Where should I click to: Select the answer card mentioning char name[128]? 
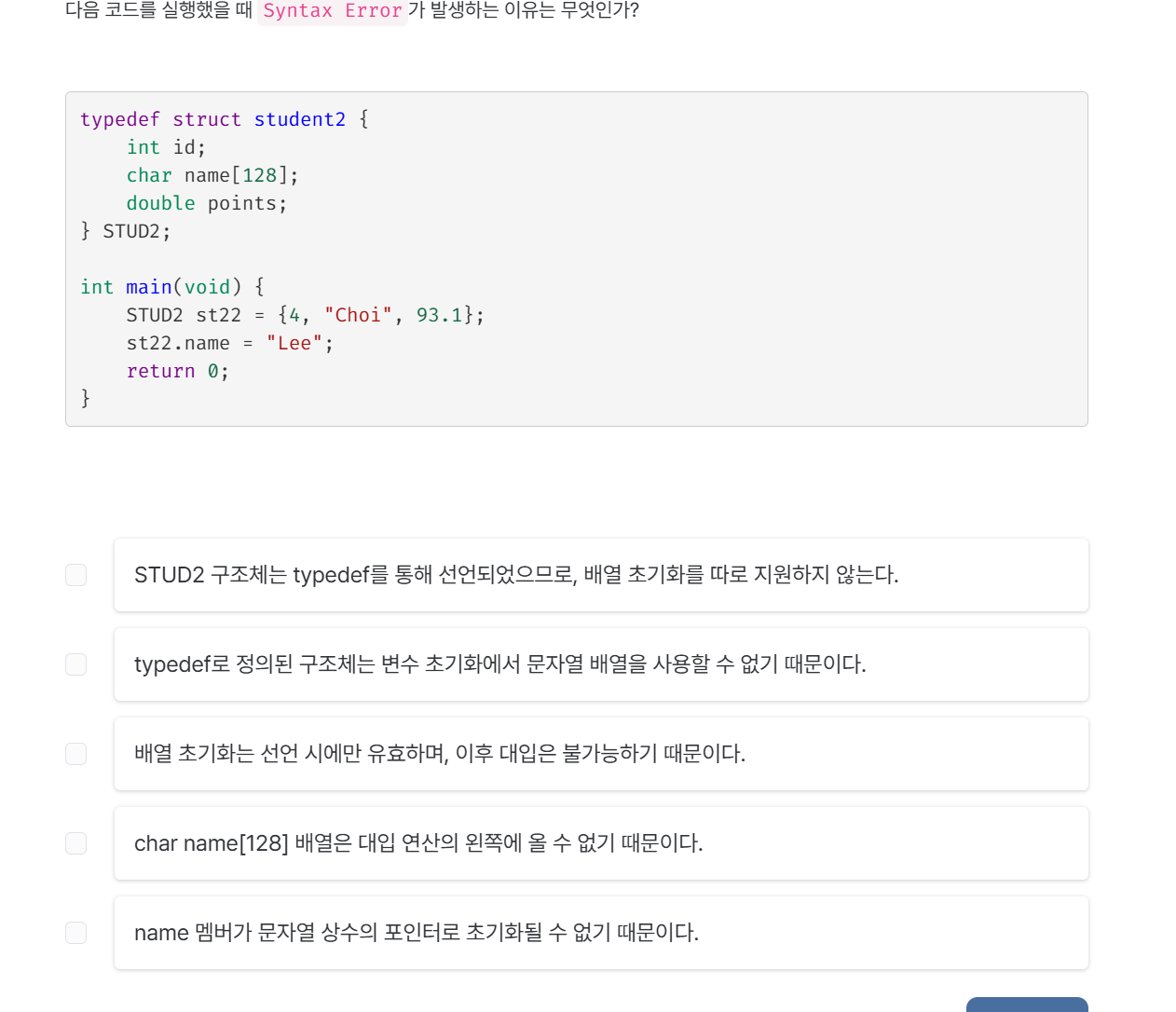[600, 842]
